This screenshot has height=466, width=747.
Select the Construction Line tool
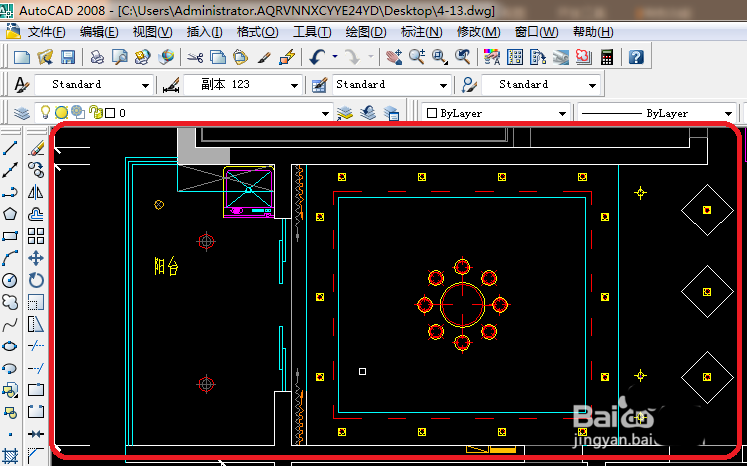pos(10,170)
